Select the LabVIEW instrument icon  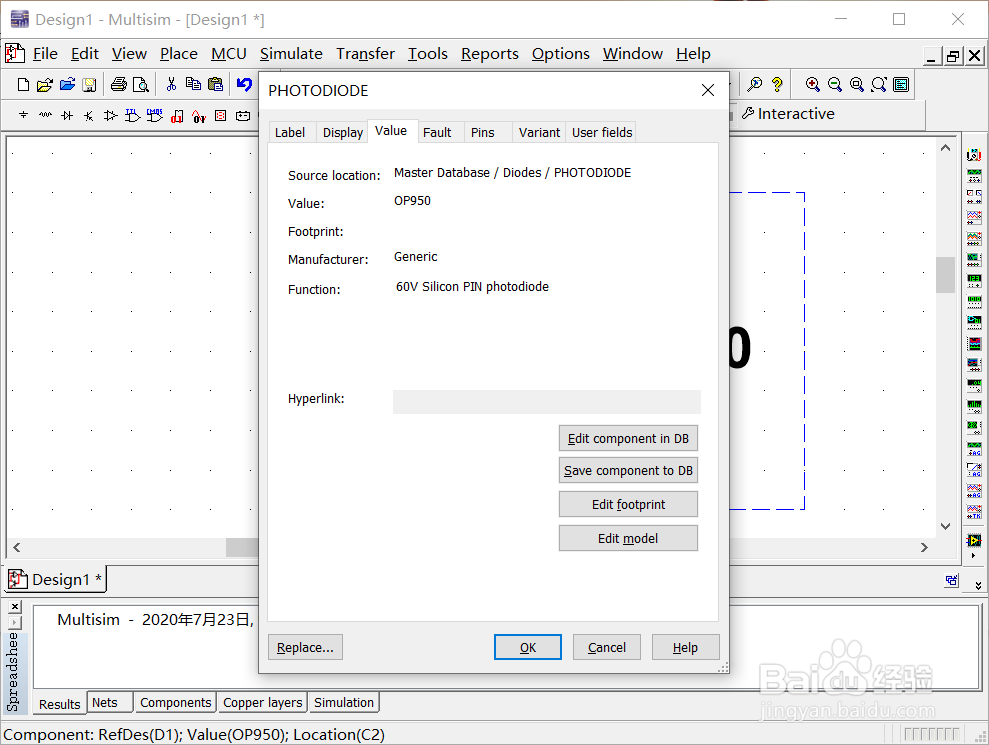point(974,541)
